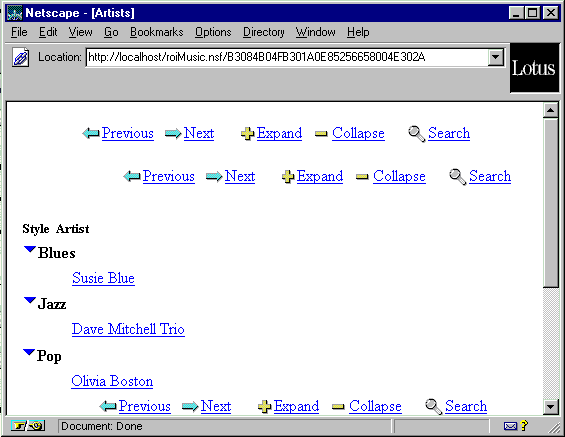Open the Help menu
565x437 pixels.
point(358,32)
